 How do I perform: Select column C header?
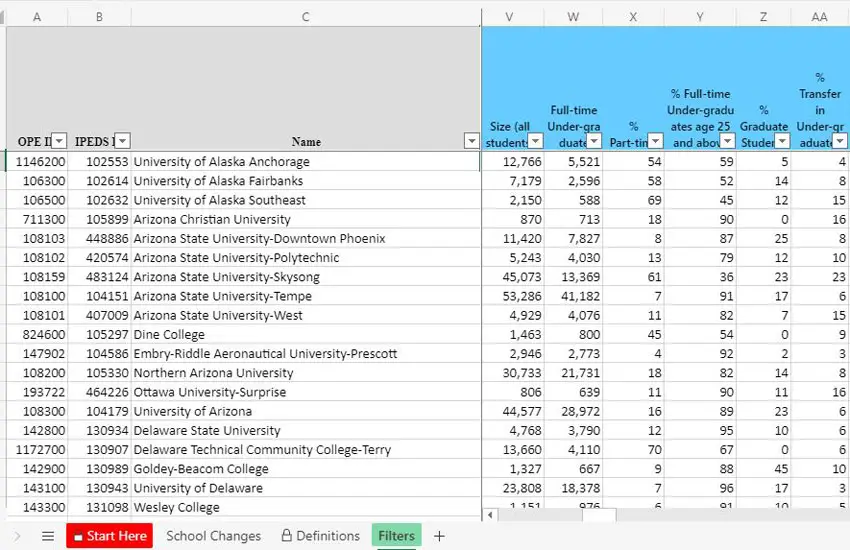[x=306, y=17]
